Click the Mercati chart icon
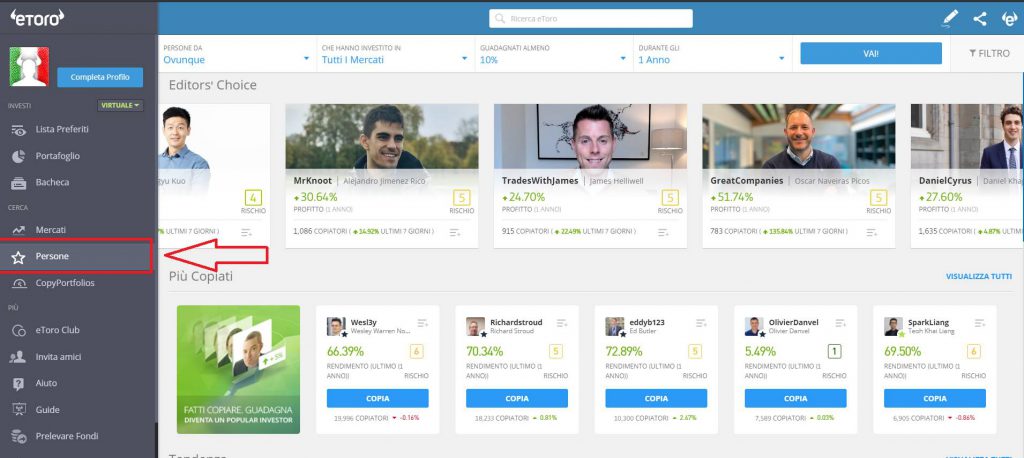Screen dimensions: 1024x458 point(18,230)
